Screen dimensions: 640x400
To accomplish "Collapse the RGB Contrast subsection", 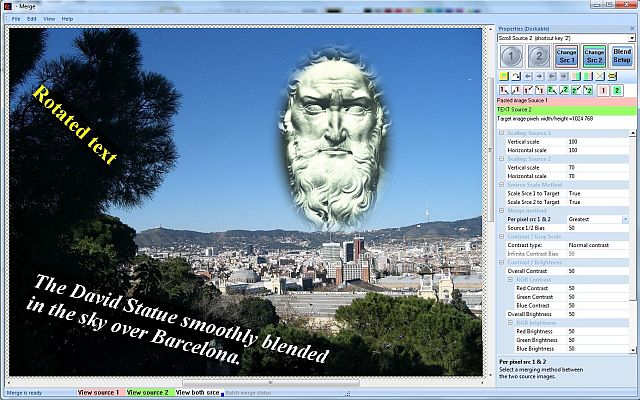I will (x=510, y=280).
